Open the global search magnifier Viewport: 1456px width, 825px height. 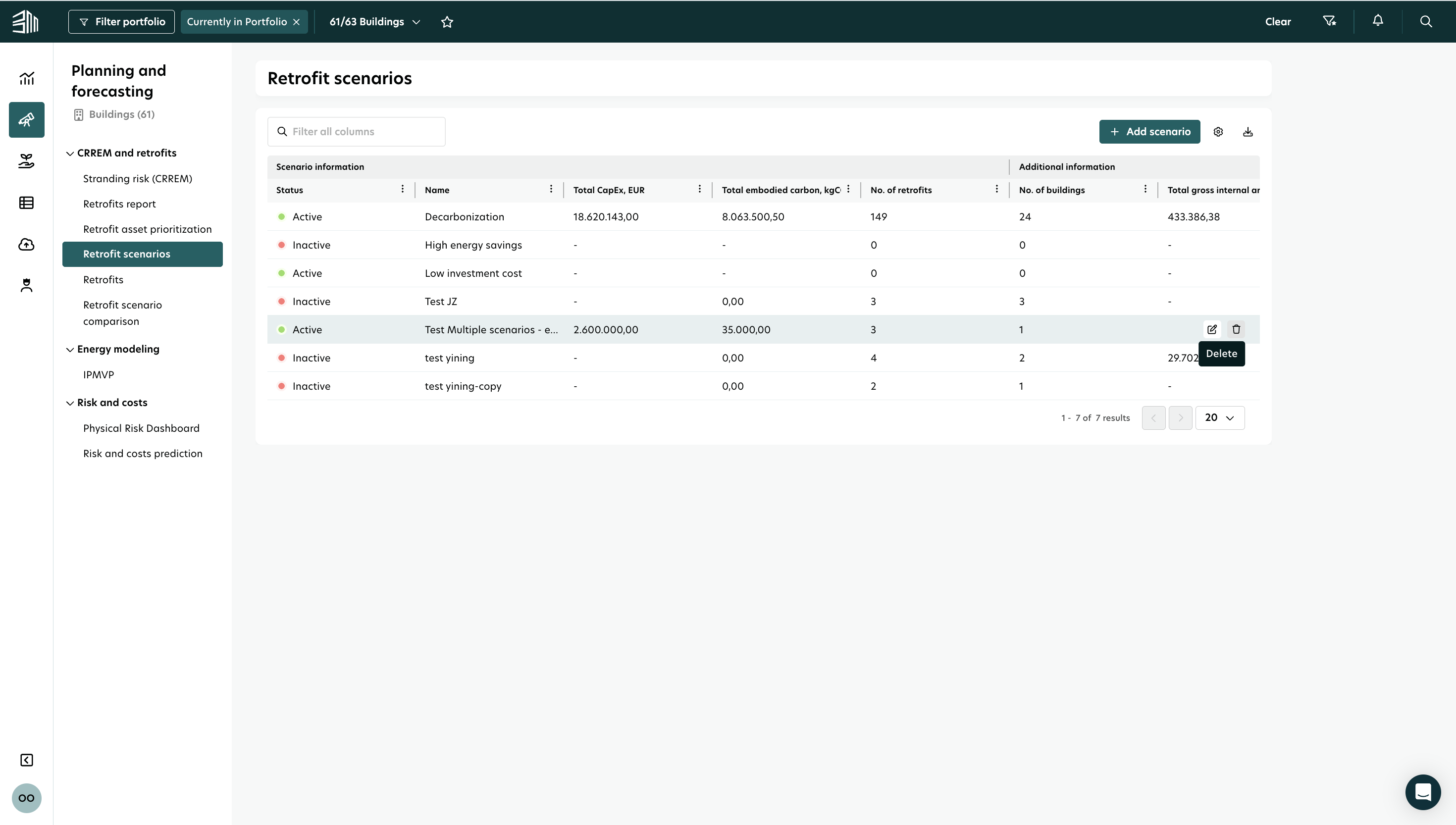(x=1426, y=21)
